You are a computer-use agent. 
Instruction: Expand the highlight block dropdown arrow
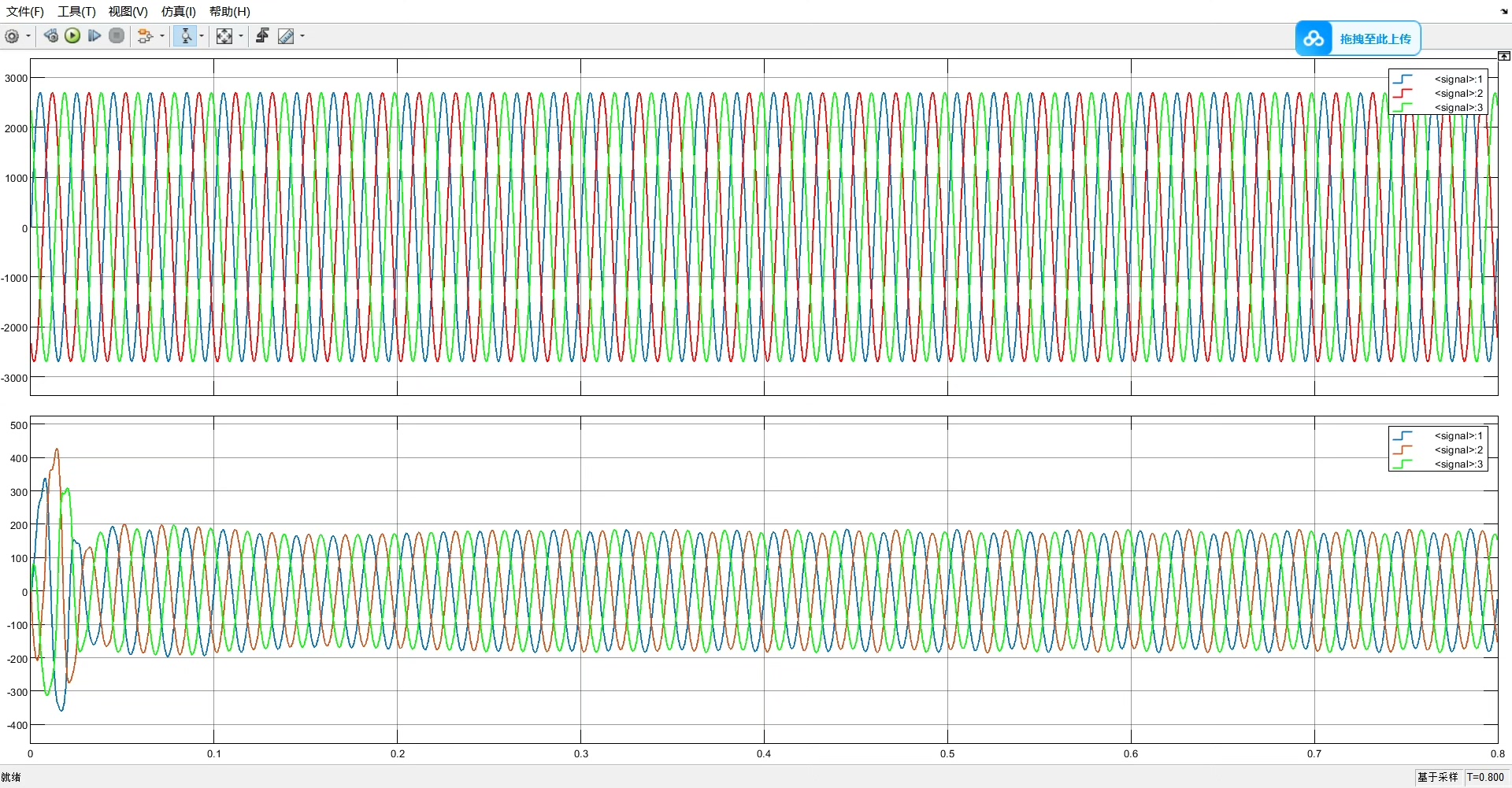(162, 36)
